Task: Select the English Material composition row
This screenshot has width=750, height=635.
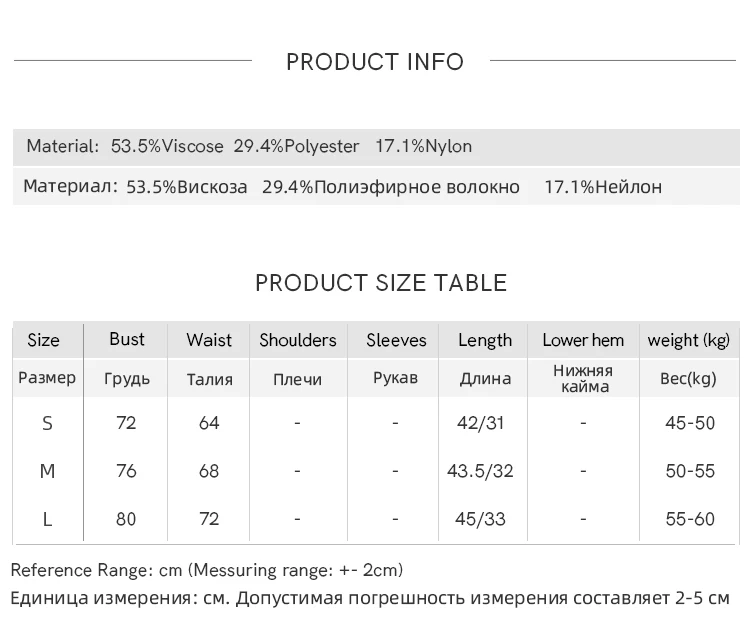Action: tap(249, 146)
